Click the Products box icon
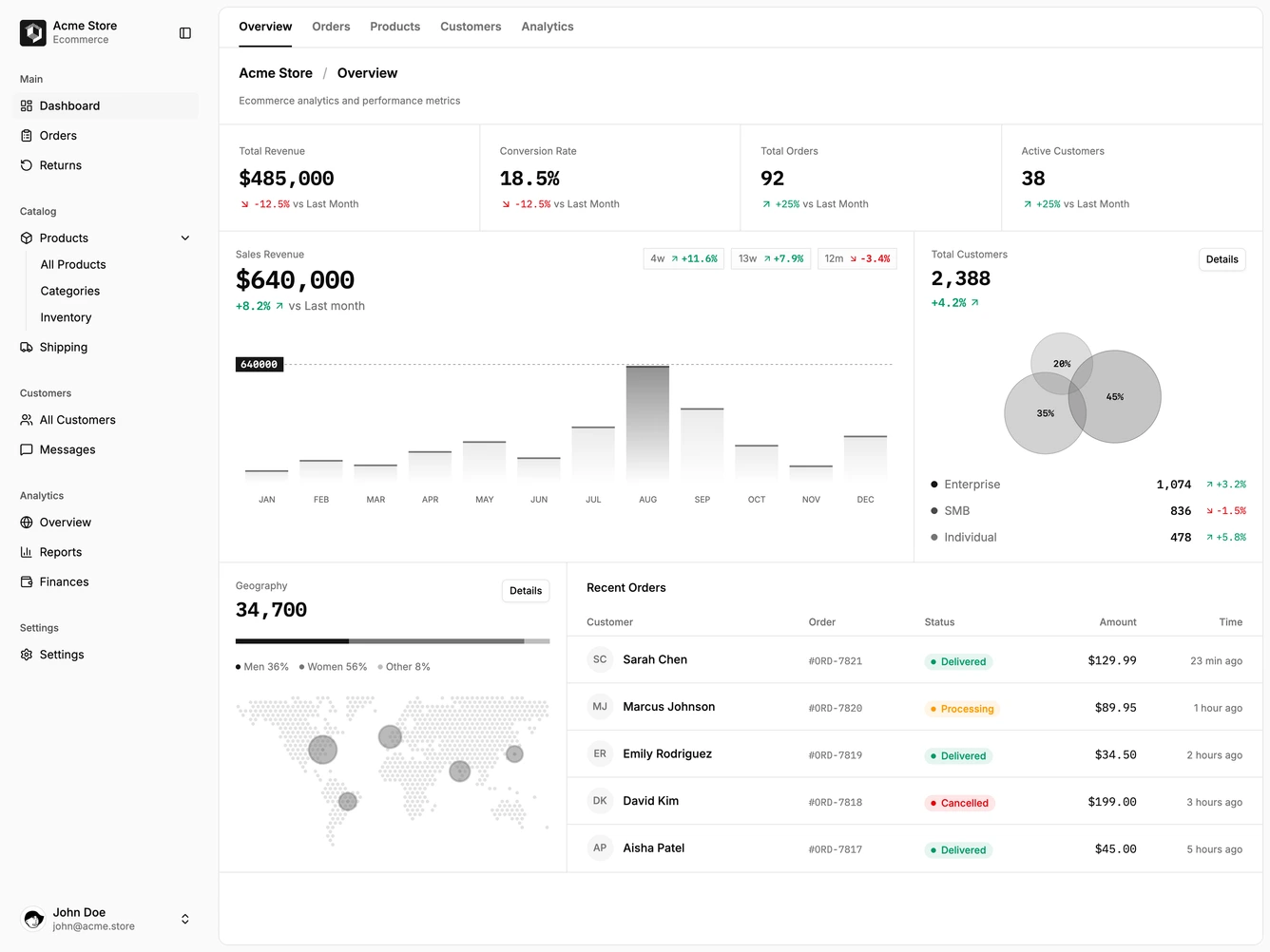Viewport: 1270px width, 952px height. coord(27,238)
